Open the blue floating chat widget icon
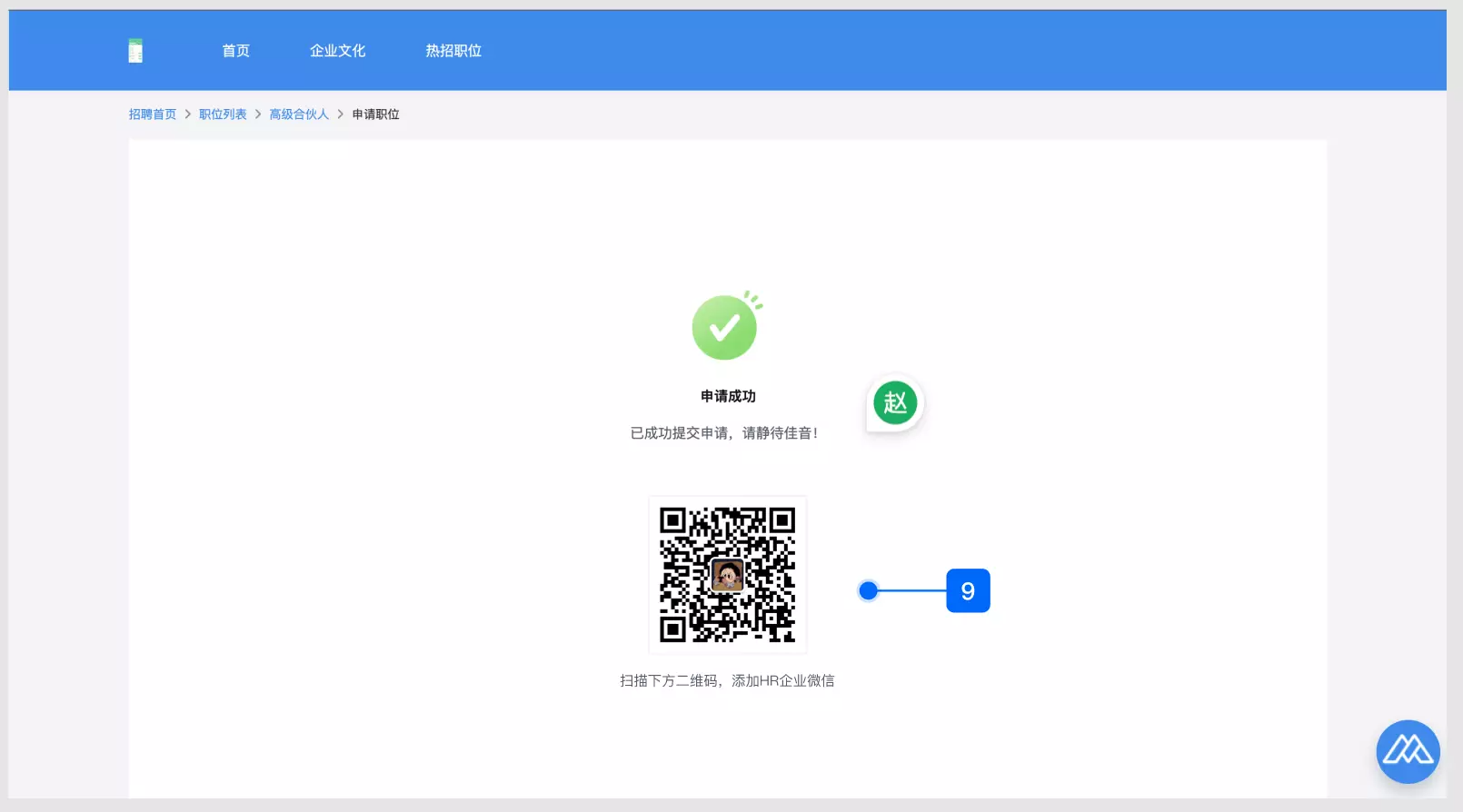This screenshot has width=1463, height=812. [x=1408, y=751]
